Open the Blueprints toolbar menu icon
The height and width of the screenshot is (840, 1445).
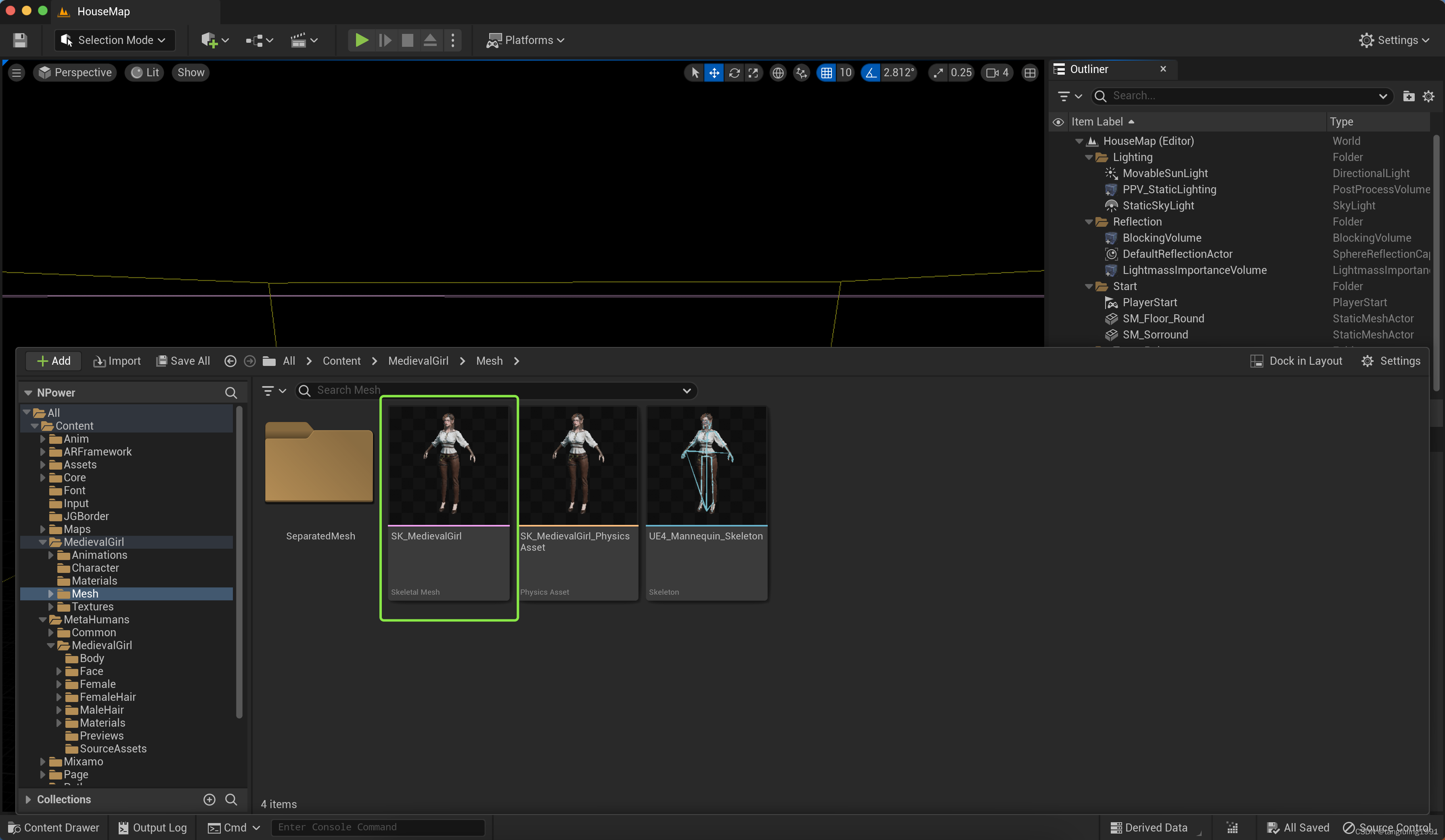coord(259,40)
